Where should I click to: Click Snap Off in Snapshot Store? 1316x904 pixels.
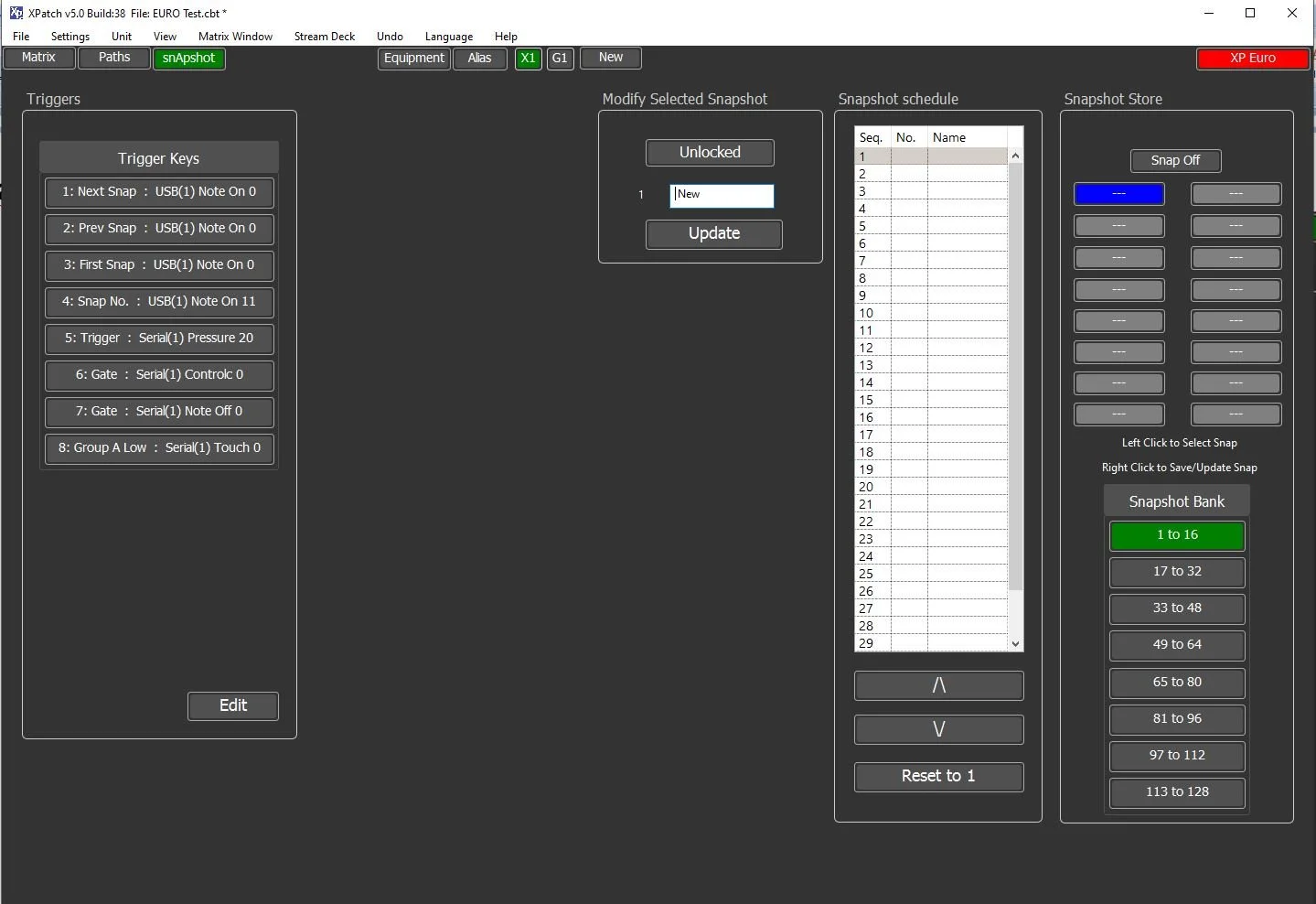[x=1175, y=160]
